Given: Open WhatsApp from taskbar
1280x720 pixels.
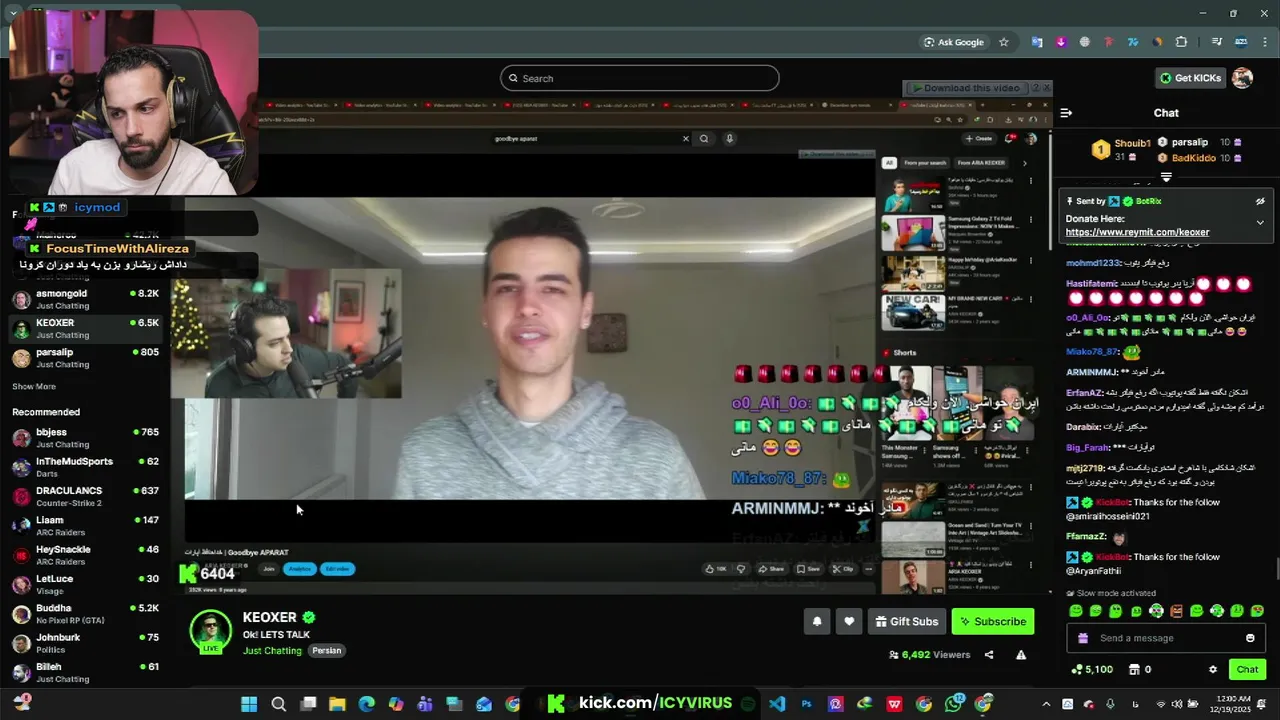Looking at the screenshot, I should [x=953, y=704].
